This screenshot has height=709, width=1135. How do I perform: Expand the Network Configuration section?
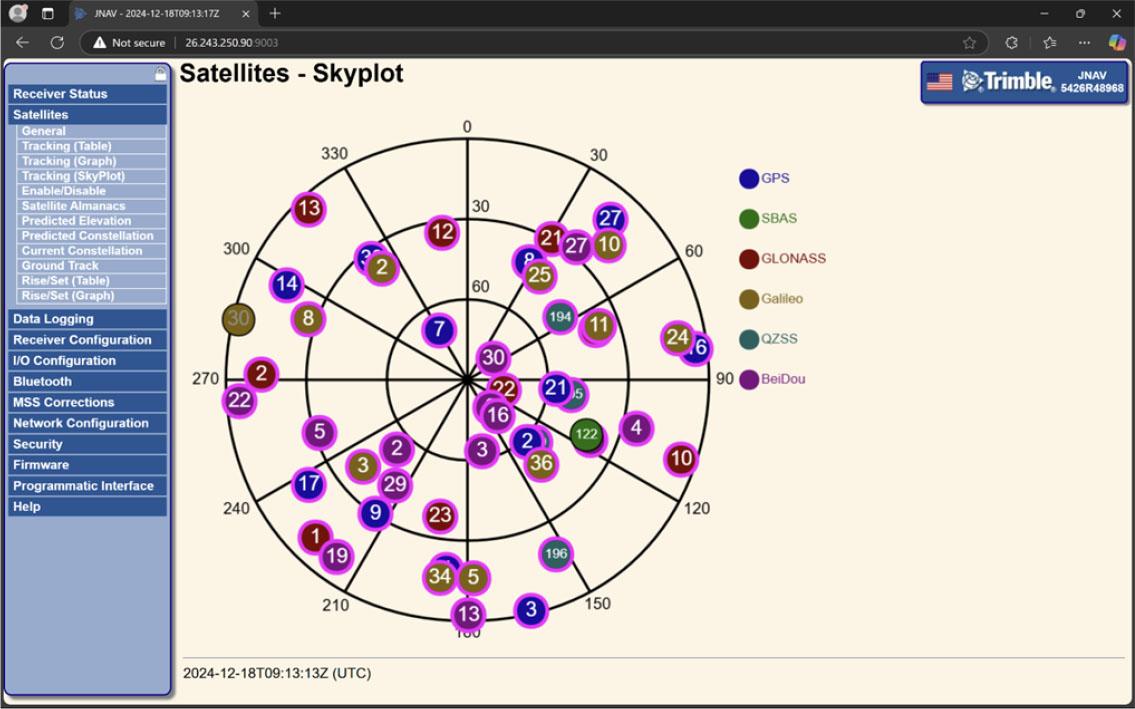(80, 423)
